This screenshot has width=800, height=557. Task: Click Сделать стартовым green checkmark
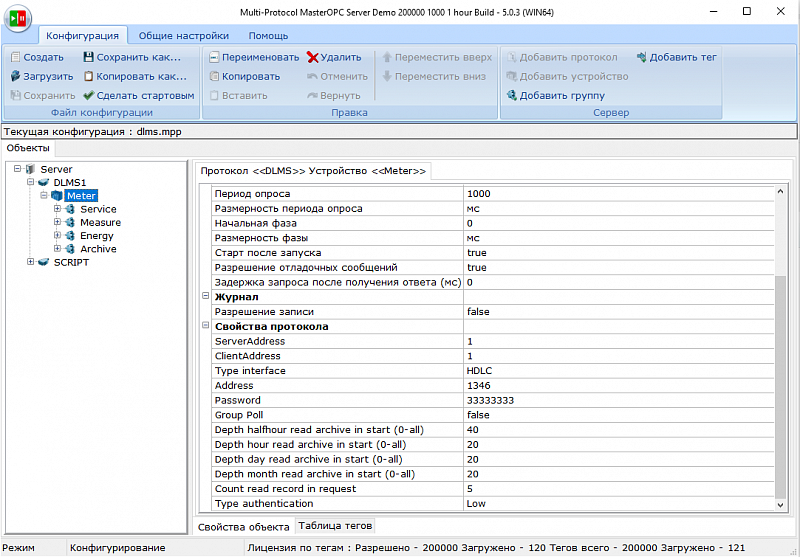click(x=88, y=96)
